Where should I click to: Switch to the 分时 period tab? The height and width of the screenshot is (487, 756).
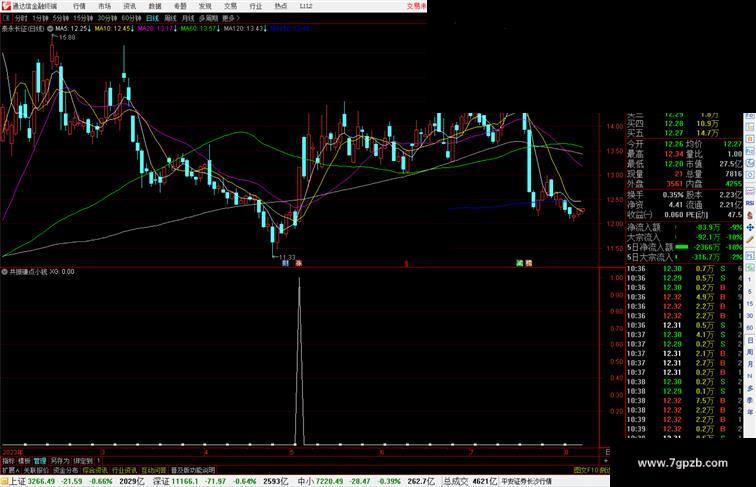pos(21,18)
